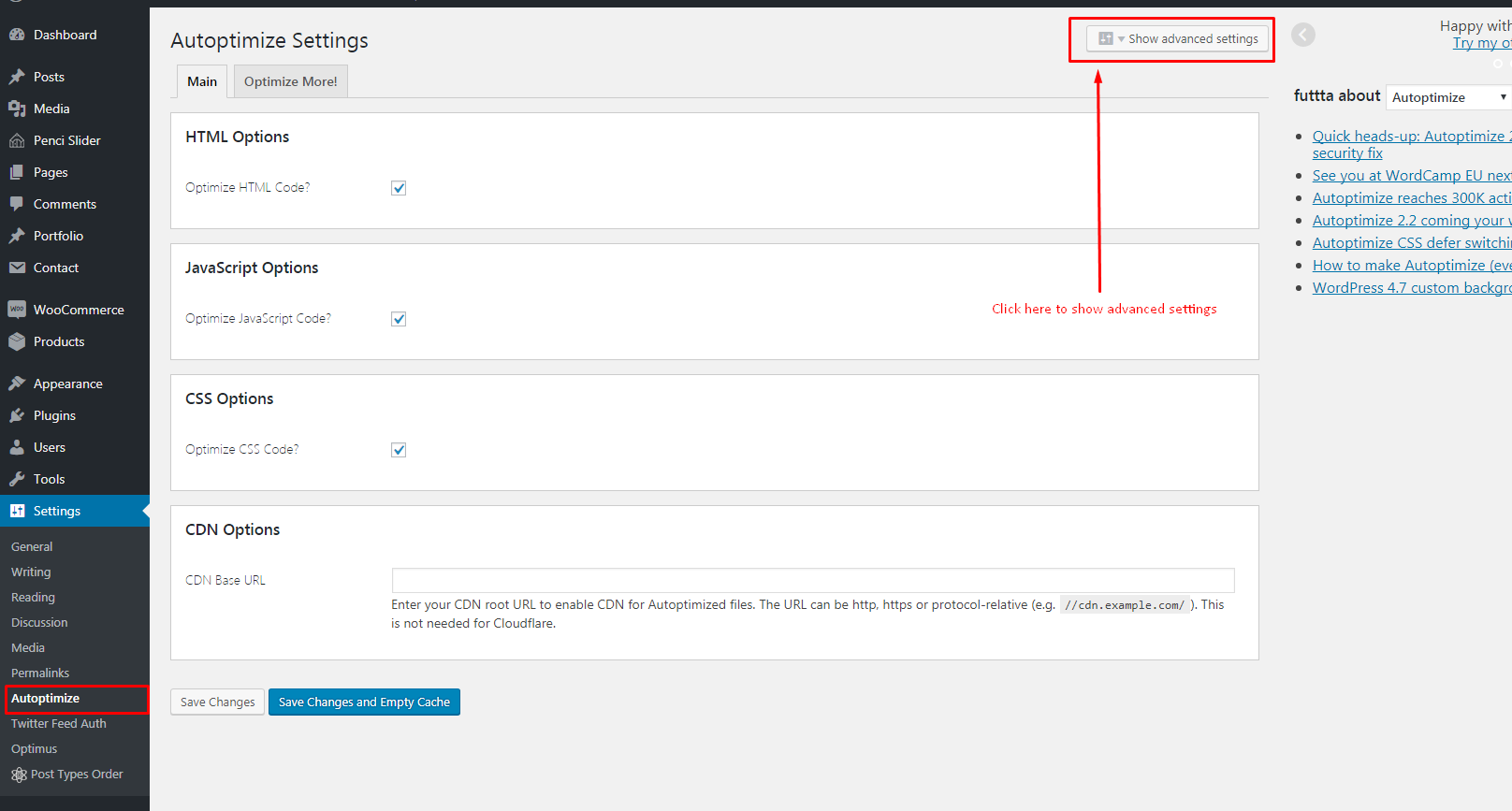
Task: Disable the Optimize CSS Code checkbox
Action: (399, 450)
